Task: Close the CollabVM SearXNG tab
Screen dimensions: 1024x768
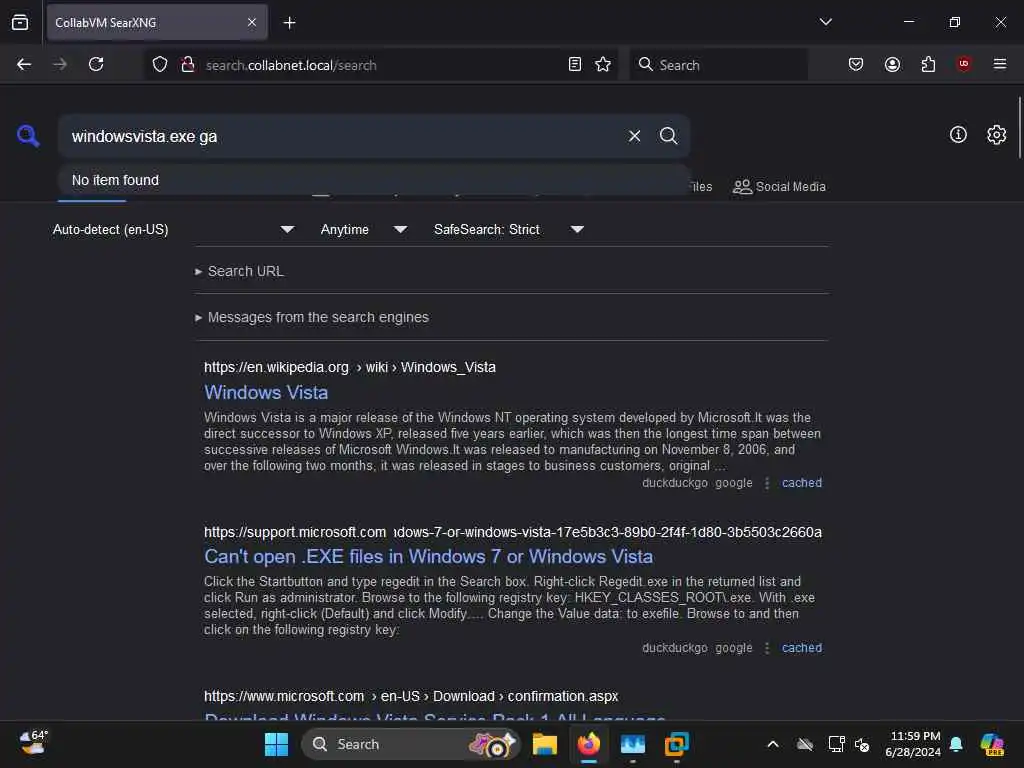Action: coord(252,23)
